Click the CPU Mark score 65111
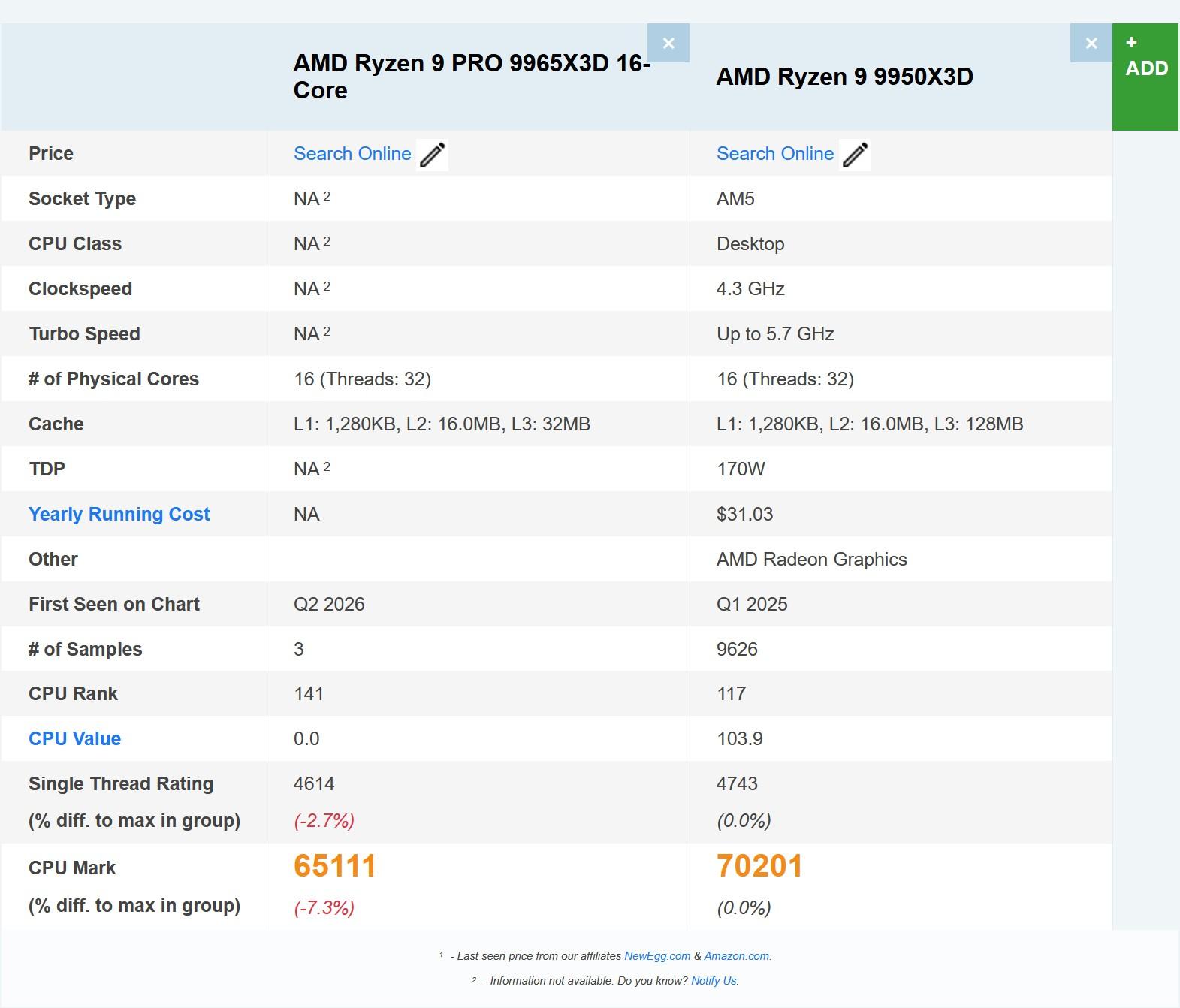This screenshot has height=1008, width=1180. coord(335,866)
